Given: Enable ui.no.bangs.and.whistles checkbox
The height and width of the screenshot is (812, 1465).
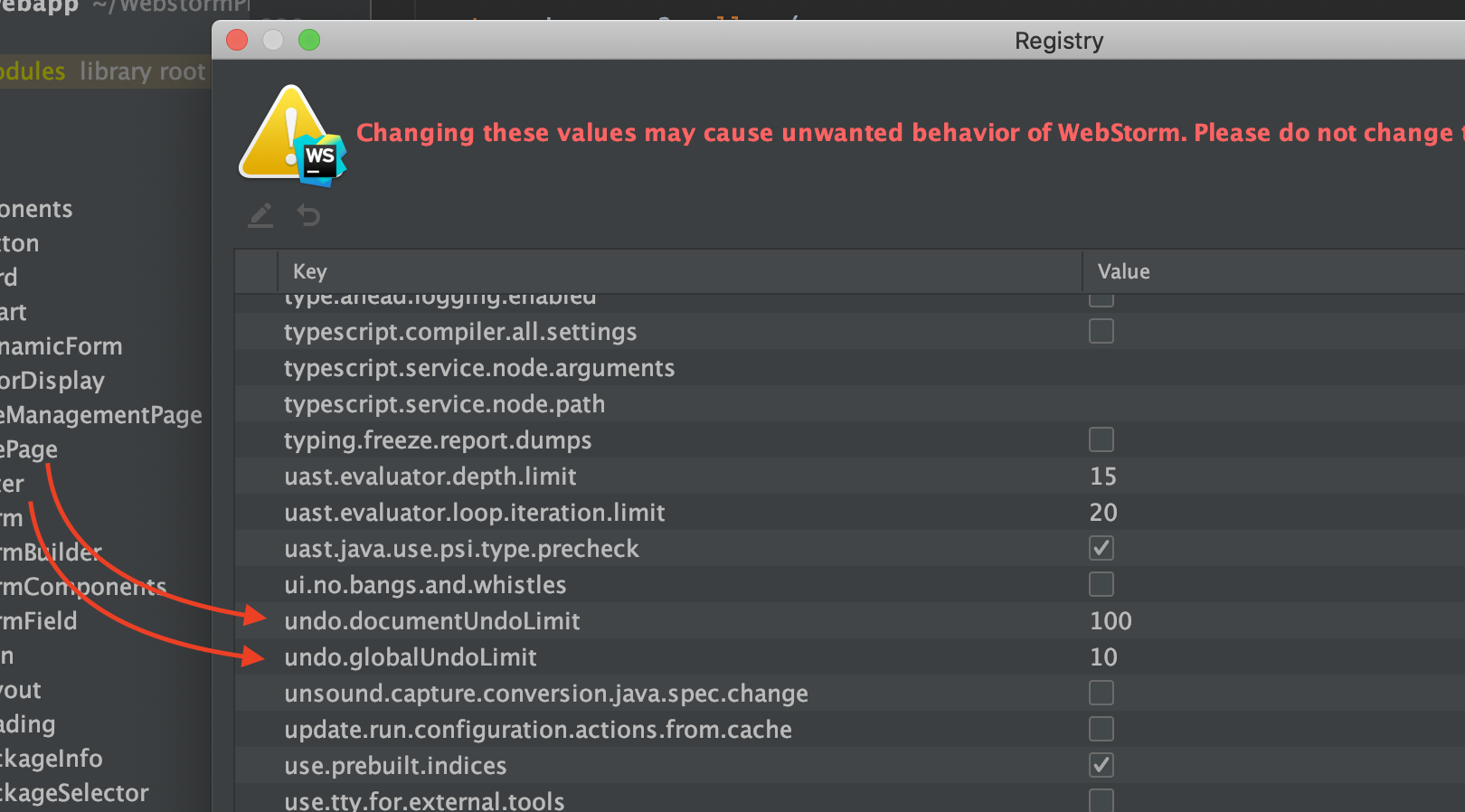Looking at the screenshot, I should click(x=1101, y=585).
